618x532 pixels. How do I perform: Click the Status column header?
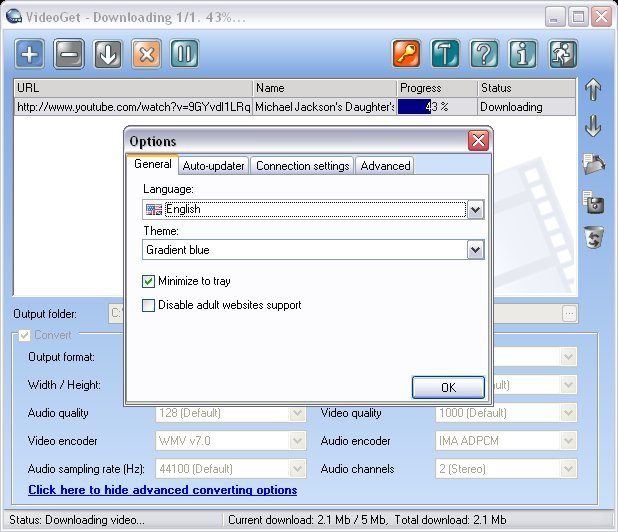[526, 88]
